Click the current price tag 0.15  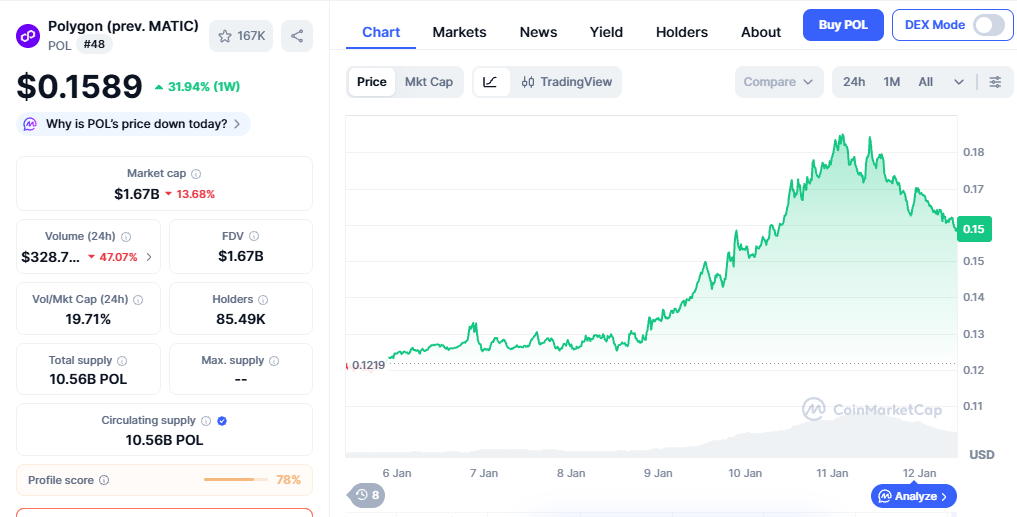point(974,229)
